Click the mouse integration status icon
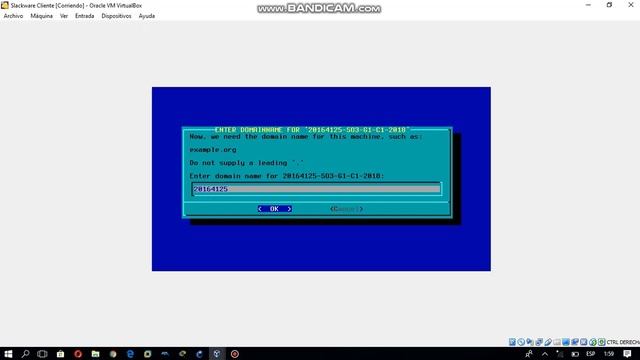 593,342
